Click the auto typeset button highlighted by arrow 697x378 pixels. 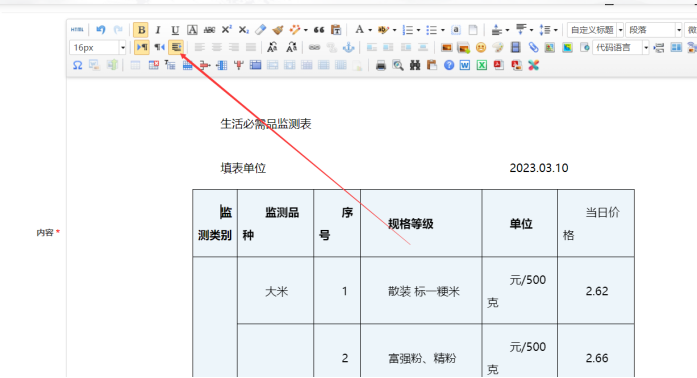(176, 47)
